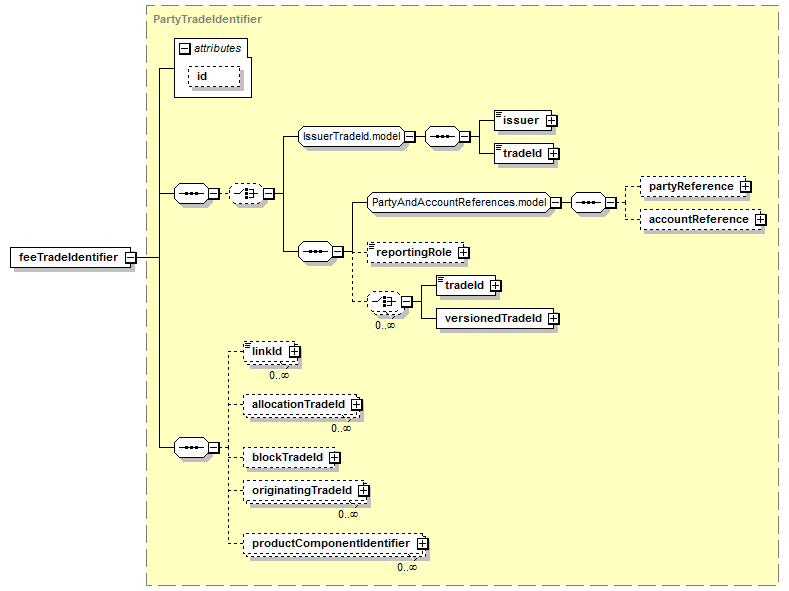This screenshot has height=591, width=789.
Task: Collapse the sequence leading to linkId group
Action: [x=214, y=448]
